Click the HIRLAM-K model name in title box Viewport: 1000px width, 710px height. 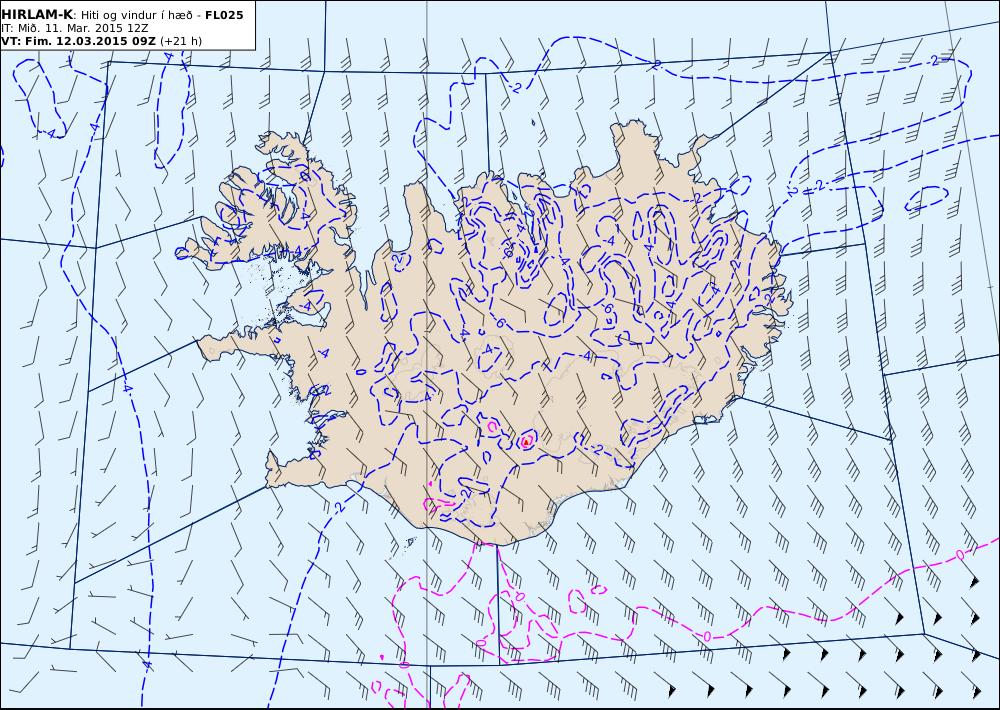point(37,15)
